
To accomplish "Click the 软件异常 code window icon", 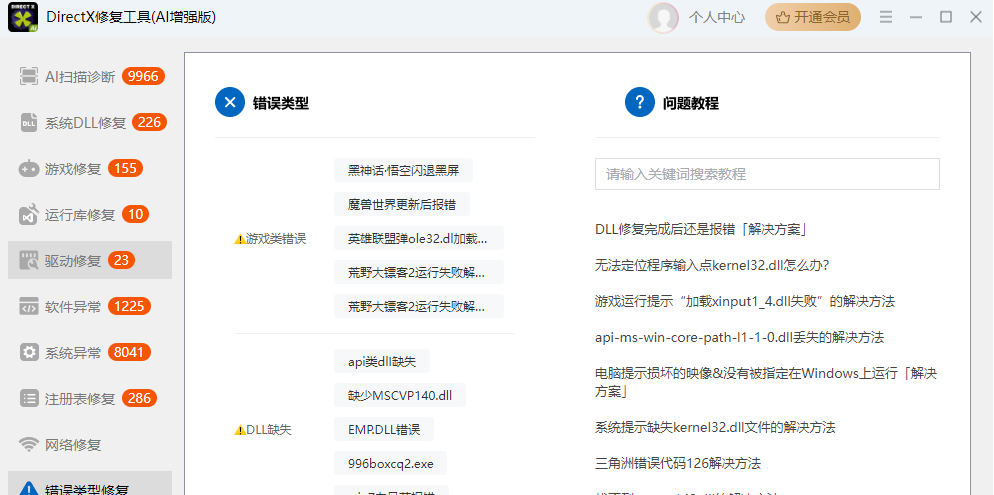I will [29, 307].
